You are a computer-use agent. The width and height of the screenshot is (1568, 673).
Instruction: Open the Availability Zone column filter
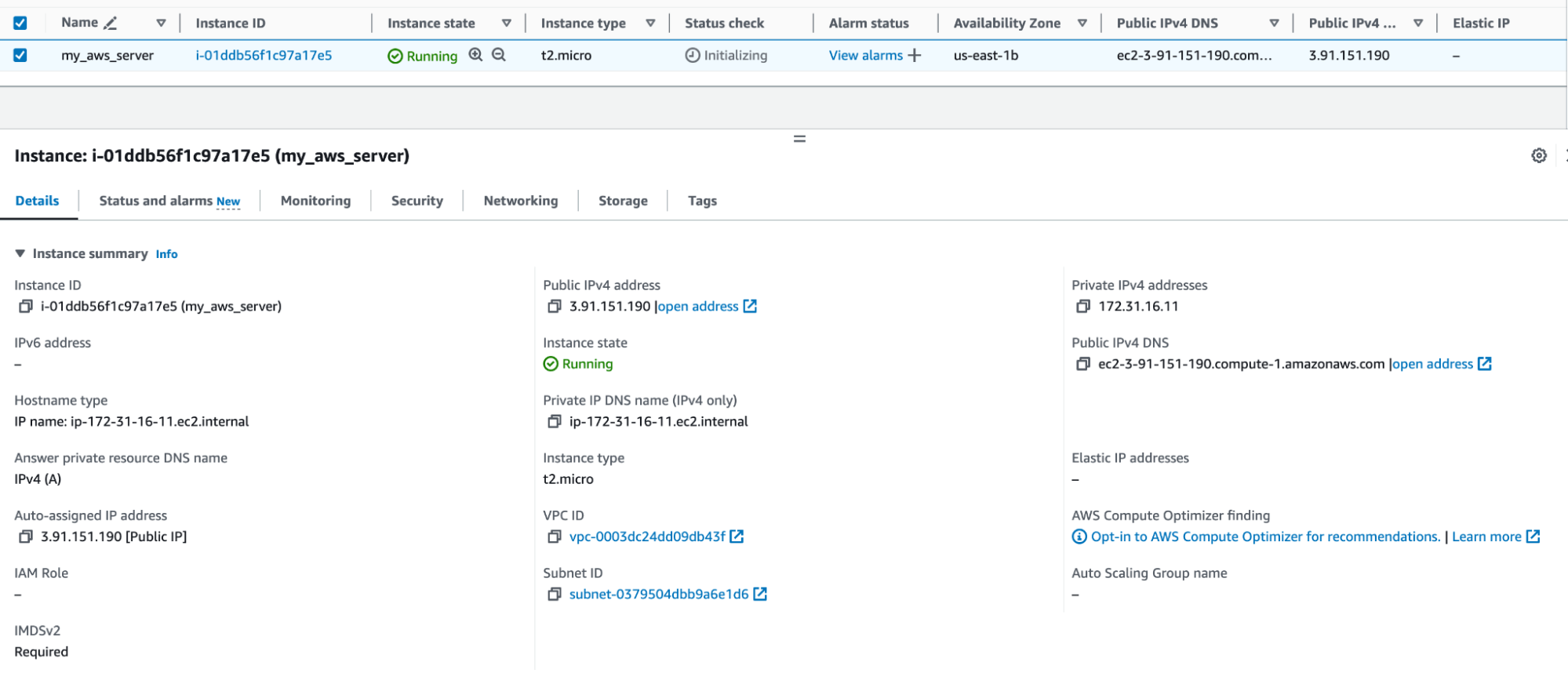[1082, 24]
